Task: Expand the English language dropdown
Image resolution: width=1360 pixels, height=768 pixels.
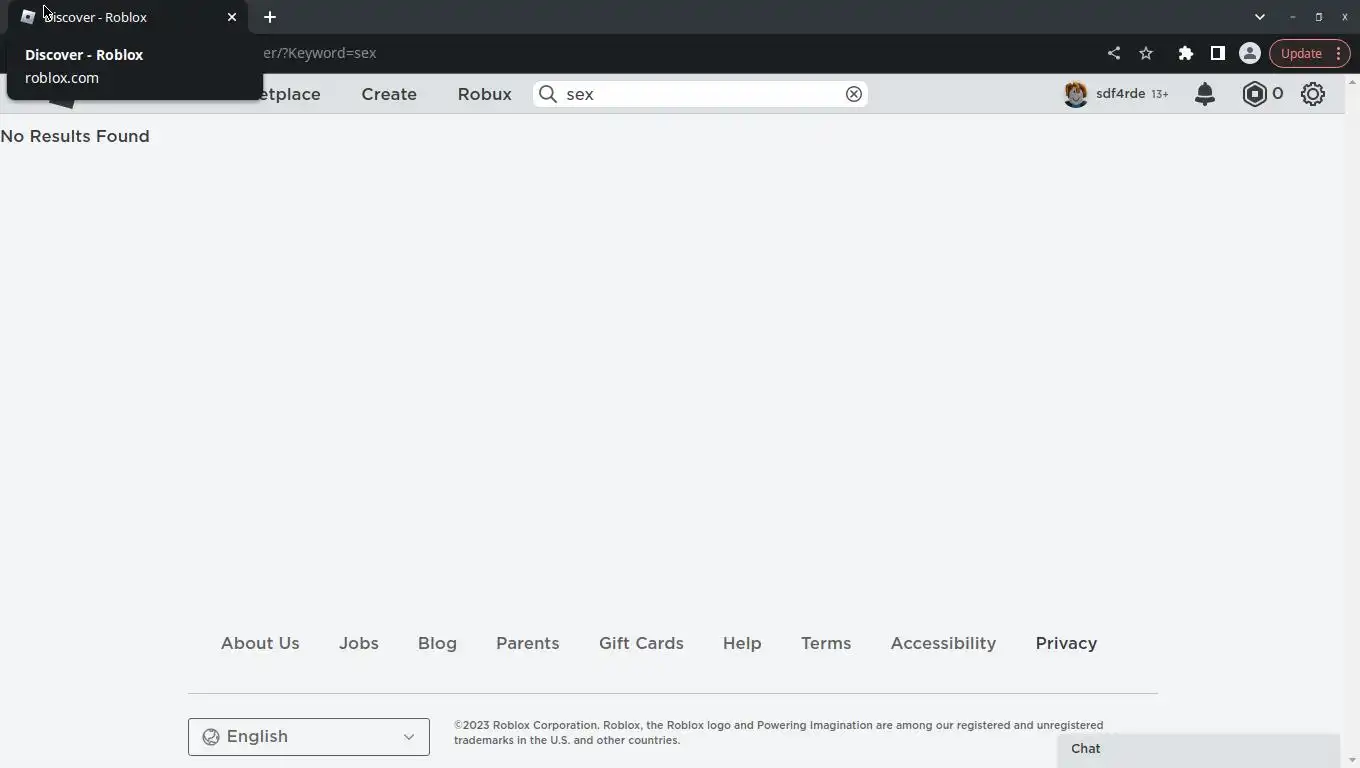Action: click(x=308, y=737)
